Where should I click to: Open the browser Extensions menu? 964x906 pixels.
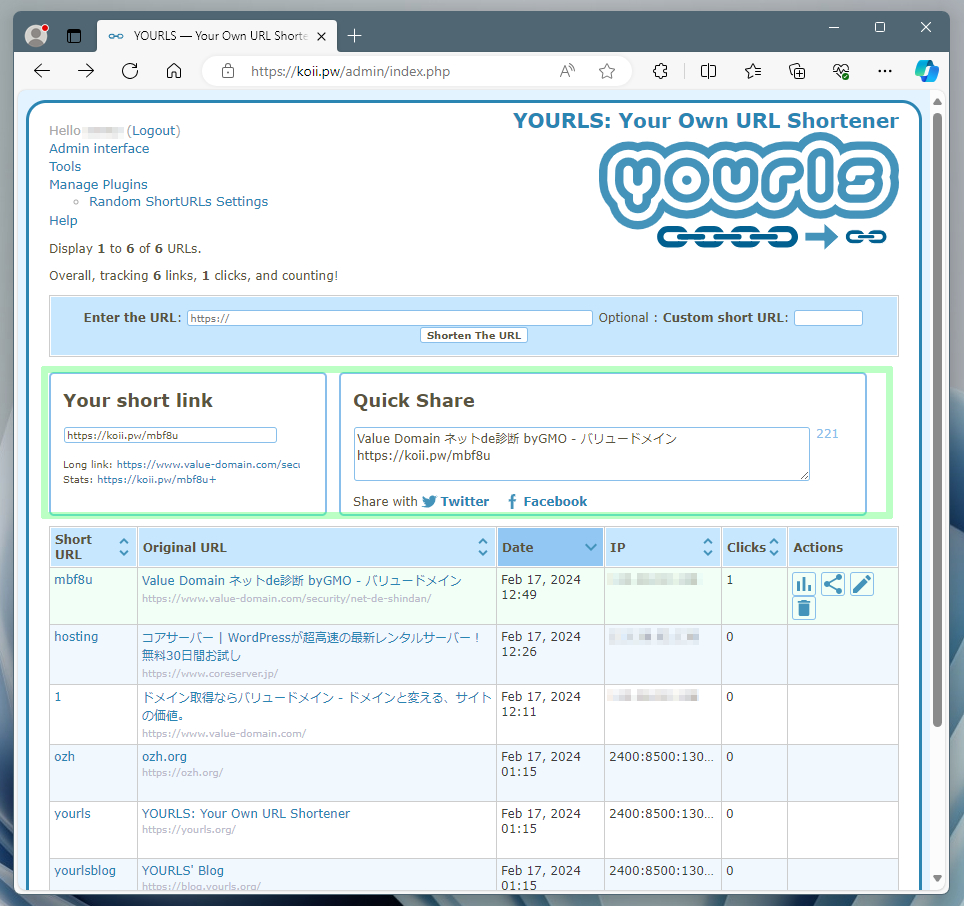coord(660,71)
